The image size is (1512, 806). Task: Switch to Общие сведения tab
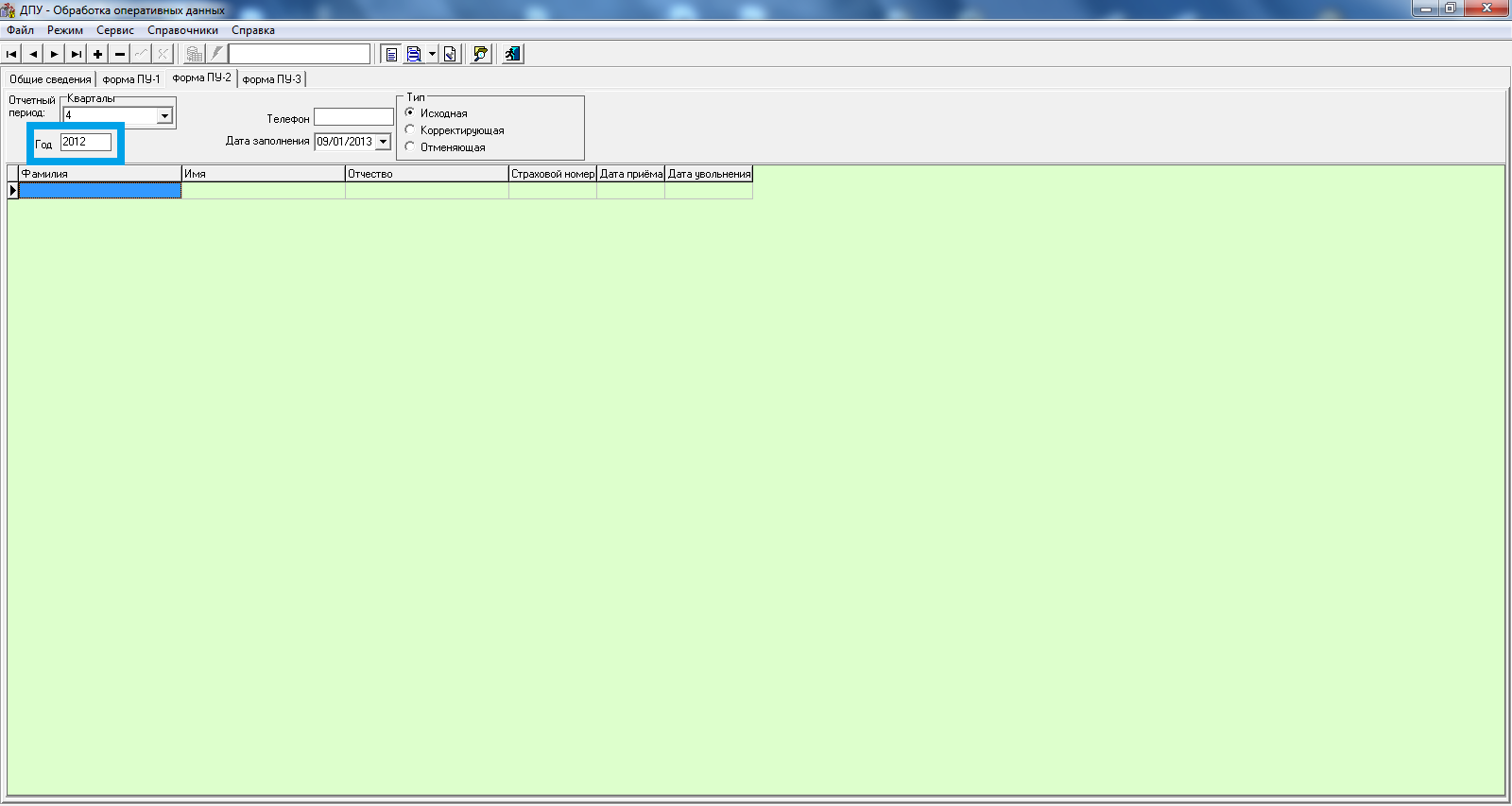[50, 79]
